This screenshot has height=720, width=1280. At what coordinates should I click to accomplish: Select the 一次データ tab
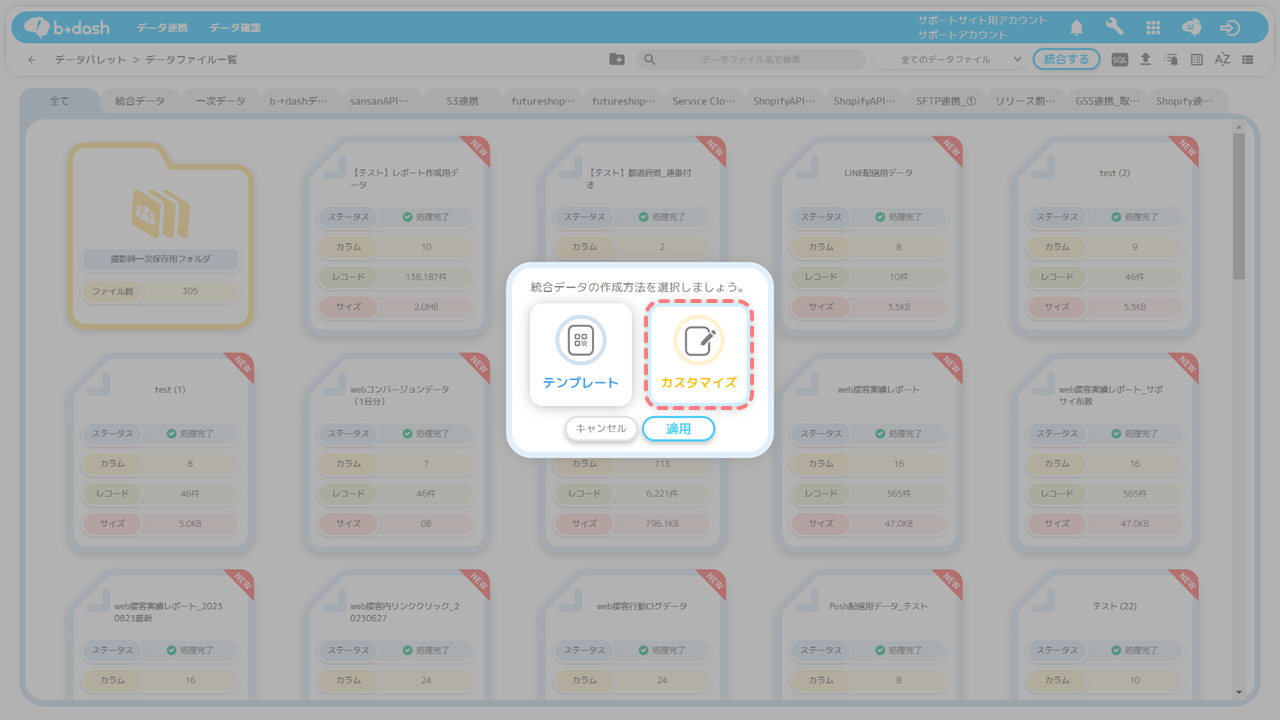tap(220, 101)
